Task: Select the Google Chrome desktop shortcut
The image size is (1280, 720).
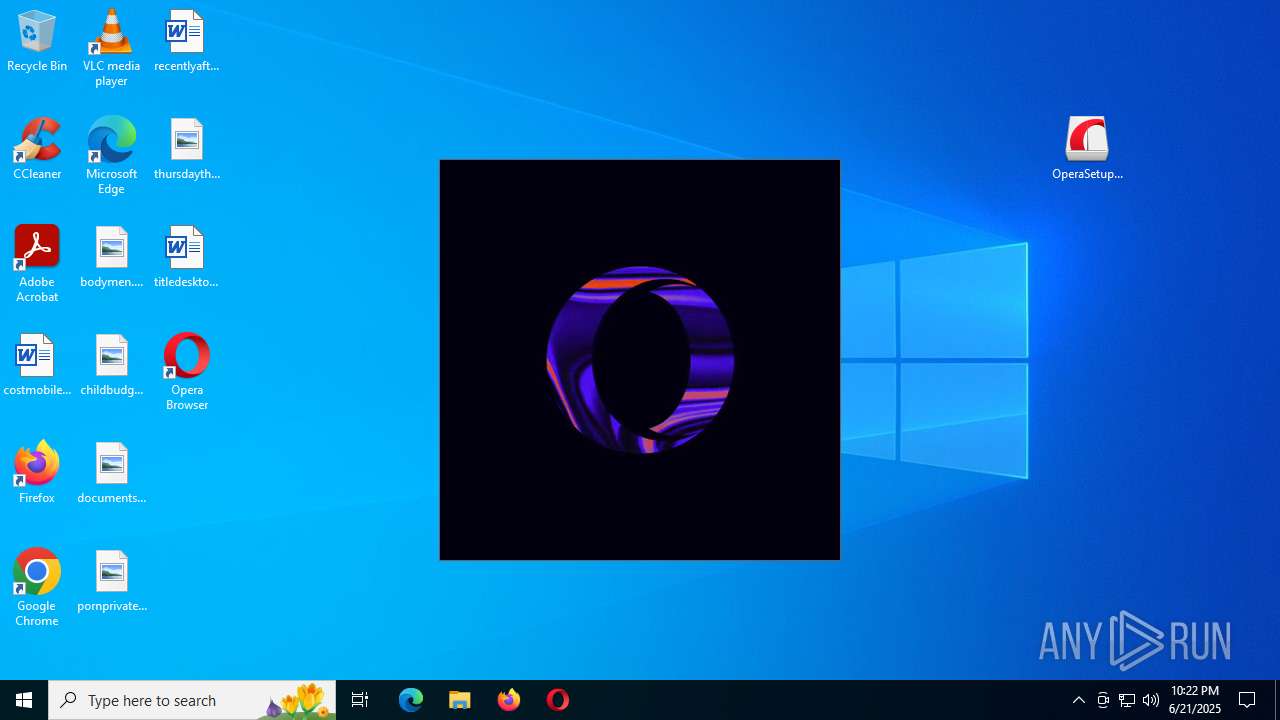Action: (x=37, y=588)
